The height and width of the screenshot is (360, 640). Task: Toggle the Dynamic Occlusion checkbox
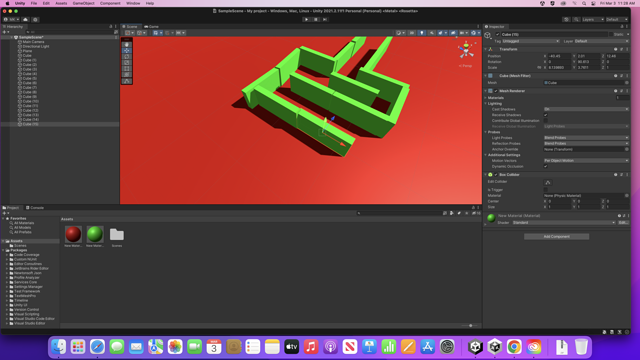coord(546,167)
